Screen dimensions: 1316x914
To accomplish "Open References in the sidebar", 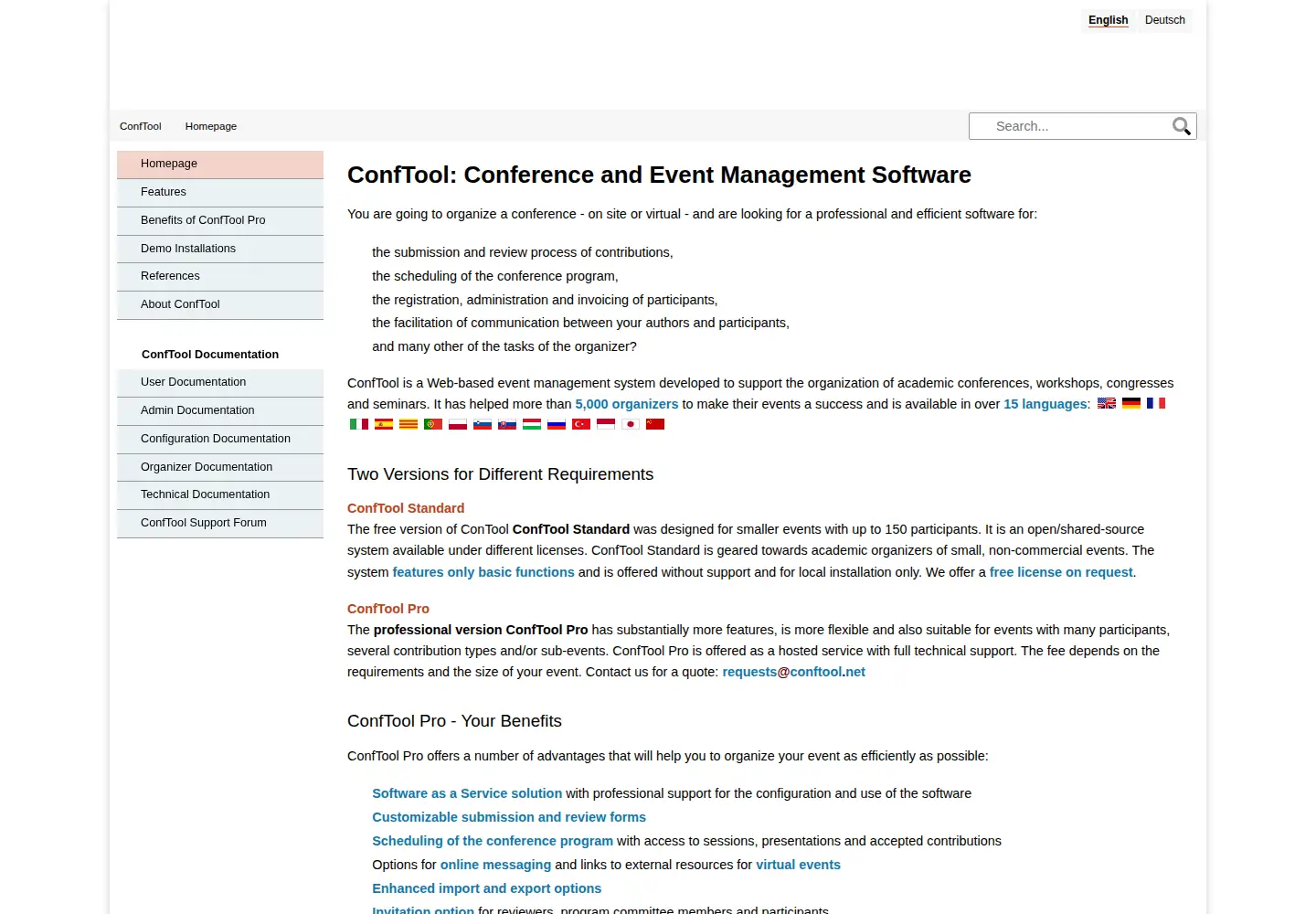I will point(220,276).
